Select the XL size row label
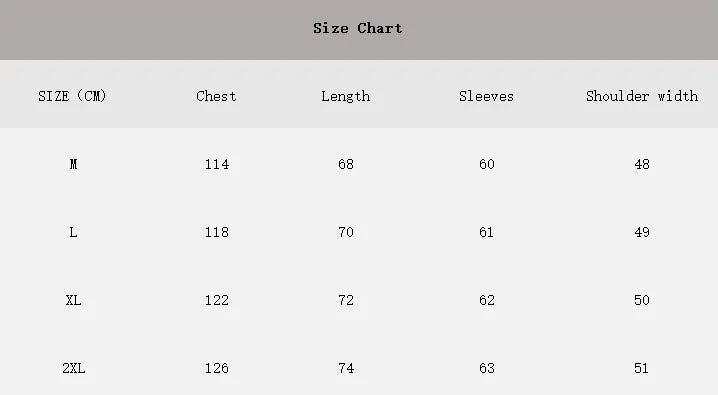Image resolution: width=718 pixels, height=395 pixels. coord(73,300)
